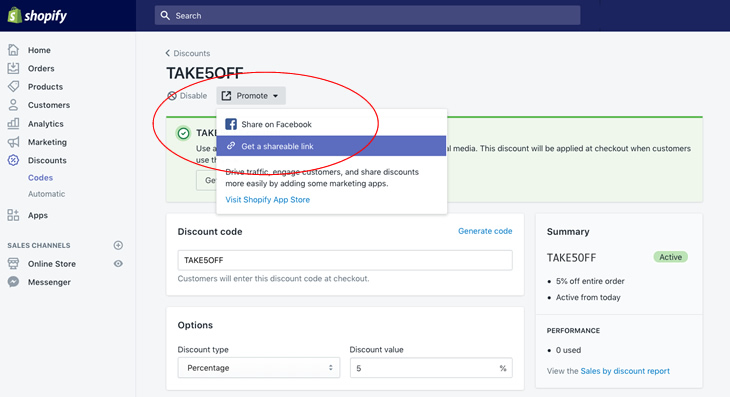View online store eye icon

point(118,263)
